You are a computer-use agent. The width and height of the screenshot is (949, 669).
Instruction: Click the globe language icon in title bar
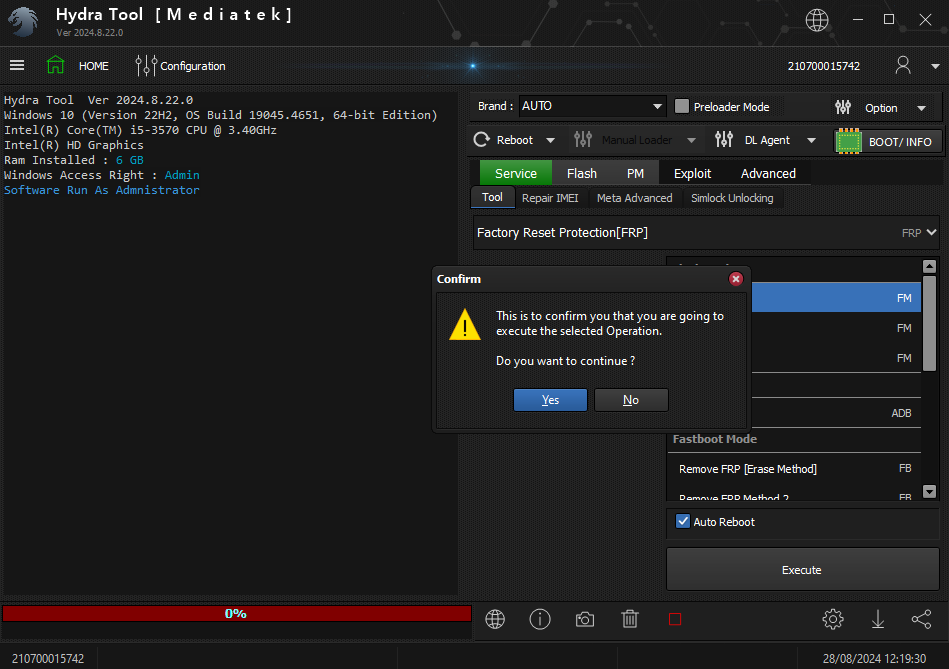tap(816, 20)
